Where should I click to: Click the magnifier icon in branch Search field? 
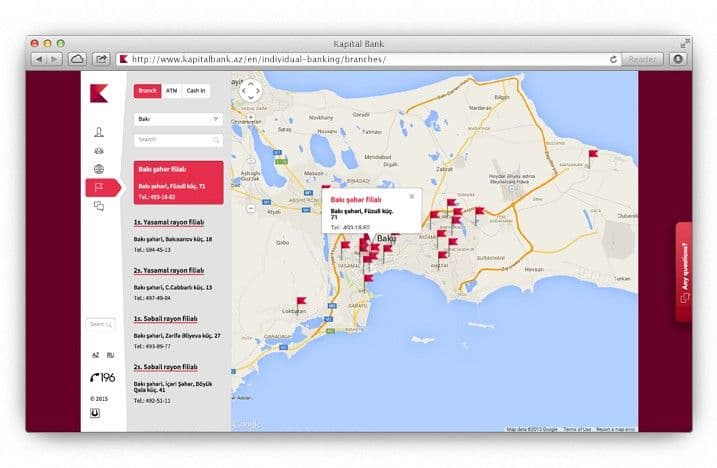click(216, 140)
